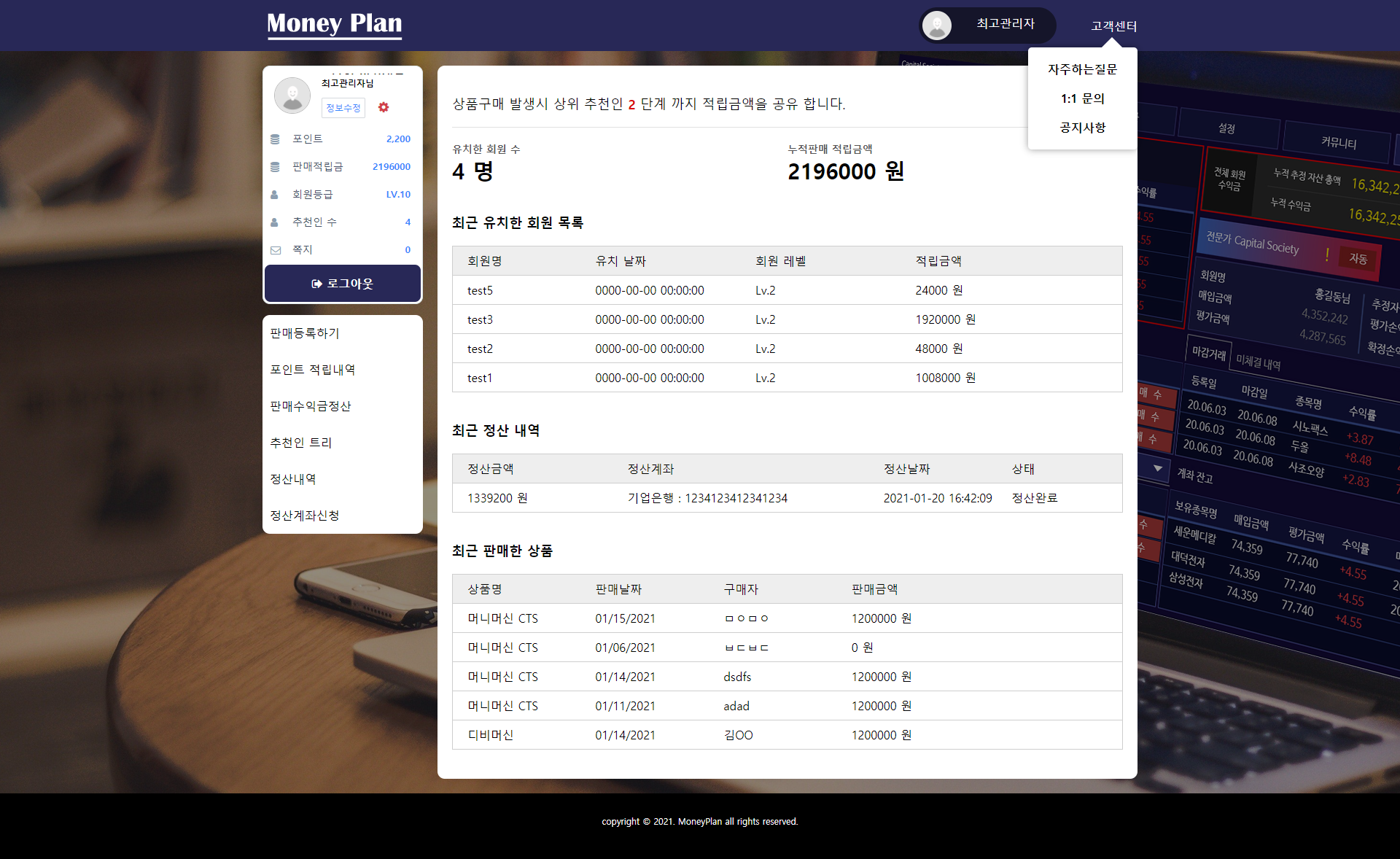The height and width of the screenshot is (859, 1400).
Task: Open 판매등록하기 in side menu
Action: coord(305,333)
